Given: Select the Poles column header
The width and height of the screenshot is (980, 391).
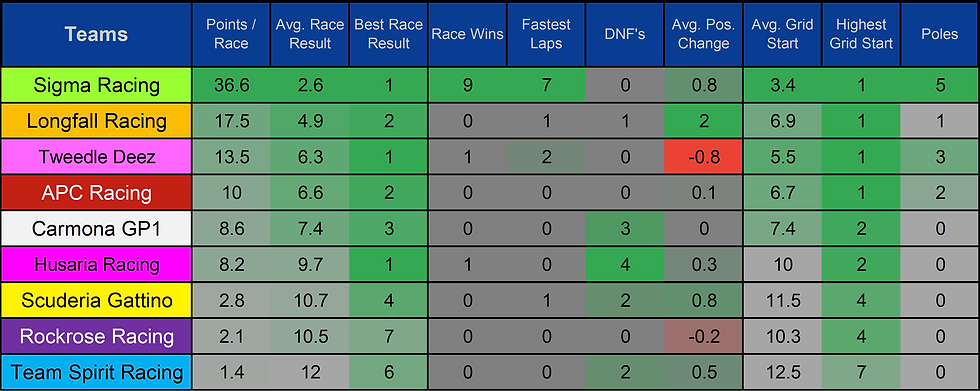Looking at the screenshot, I should pos(939,34).
